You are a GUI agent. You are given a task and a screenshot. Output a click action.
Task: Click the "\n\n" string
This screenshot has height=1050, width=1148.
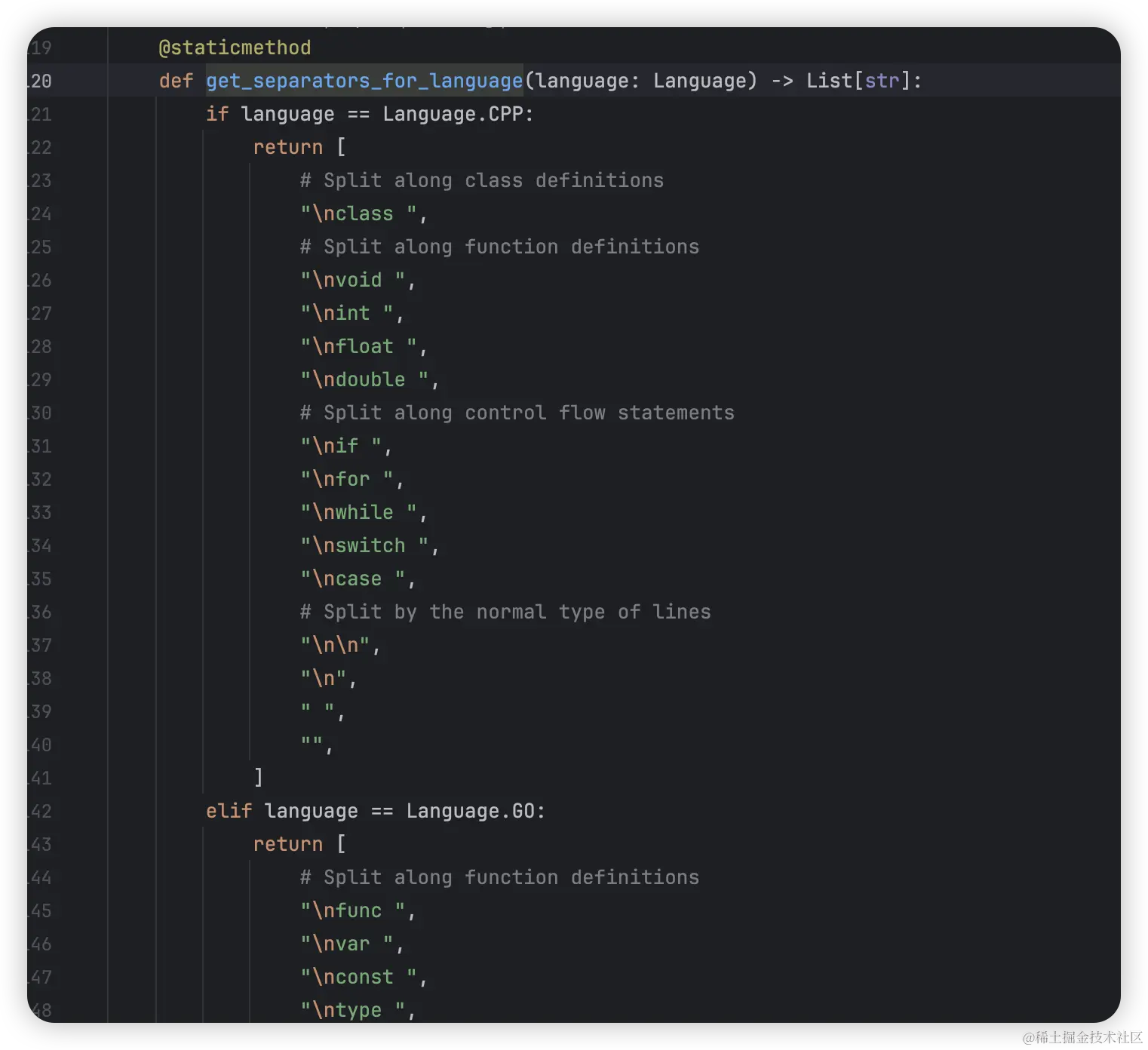[335, 645]
